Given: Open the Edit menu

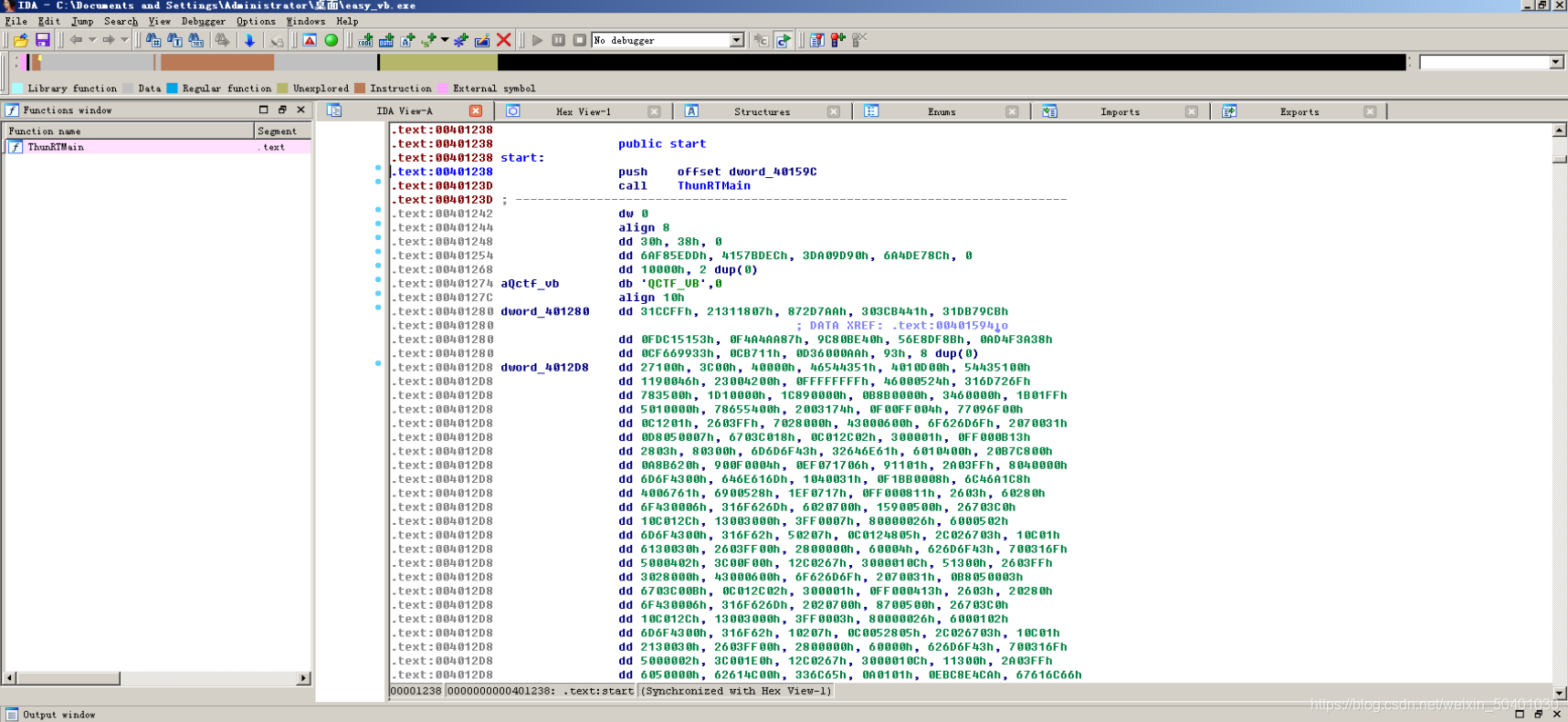Looking at the screenshot, I should tap(48, 21).
